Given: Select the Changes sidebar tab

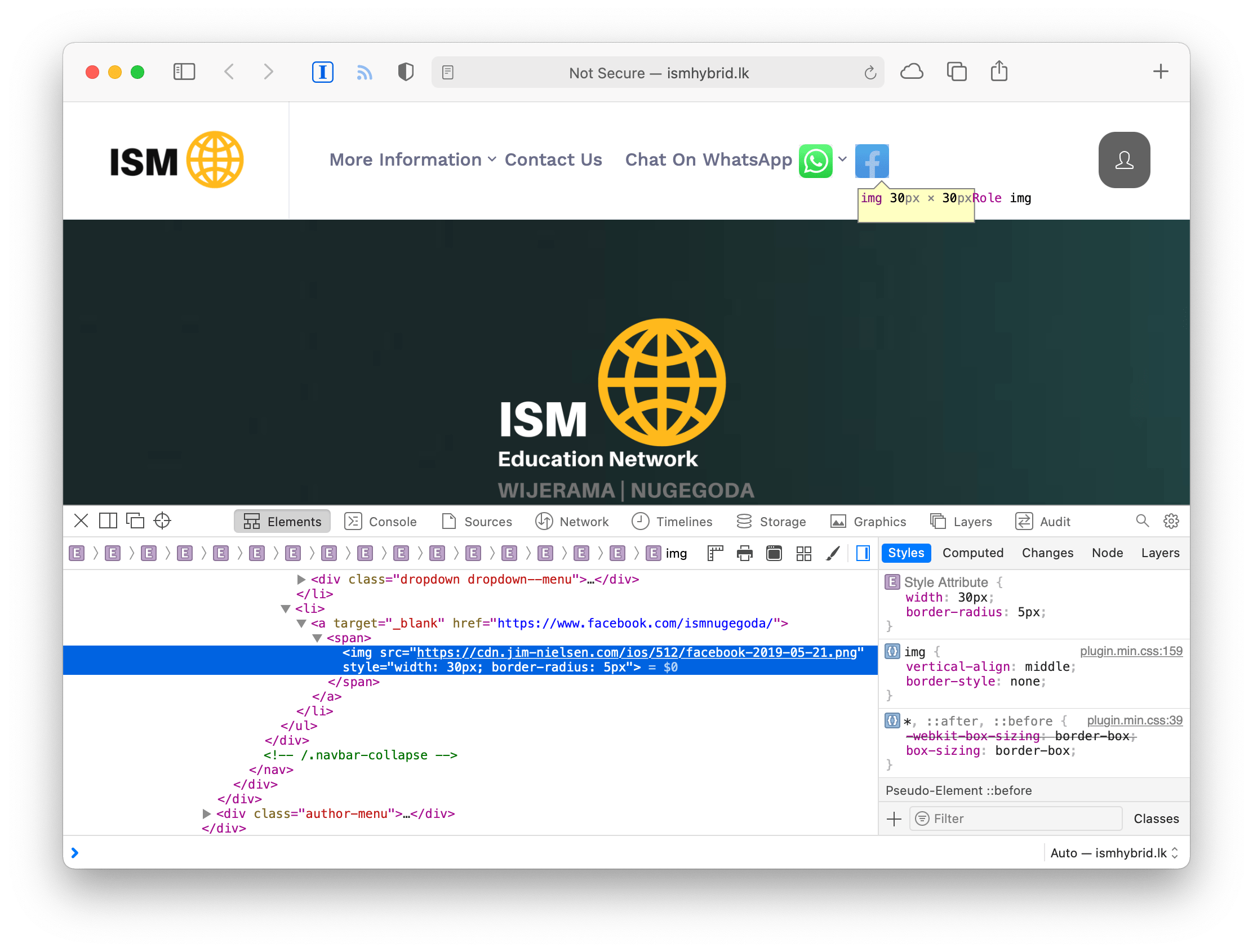Looking at the screenshot, I should click(1047, 553).
